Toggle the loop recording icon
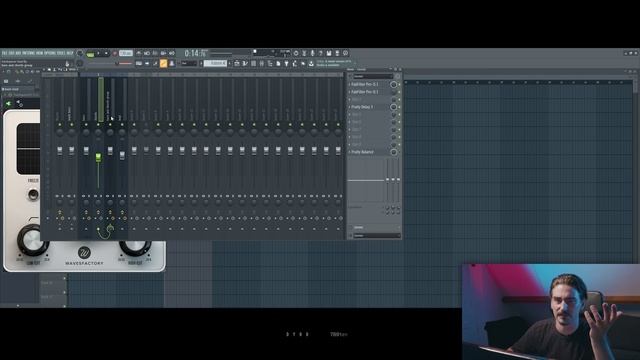The height and width of the screenshot is (360, 640). pyautogui.click(x=172, y=53)
